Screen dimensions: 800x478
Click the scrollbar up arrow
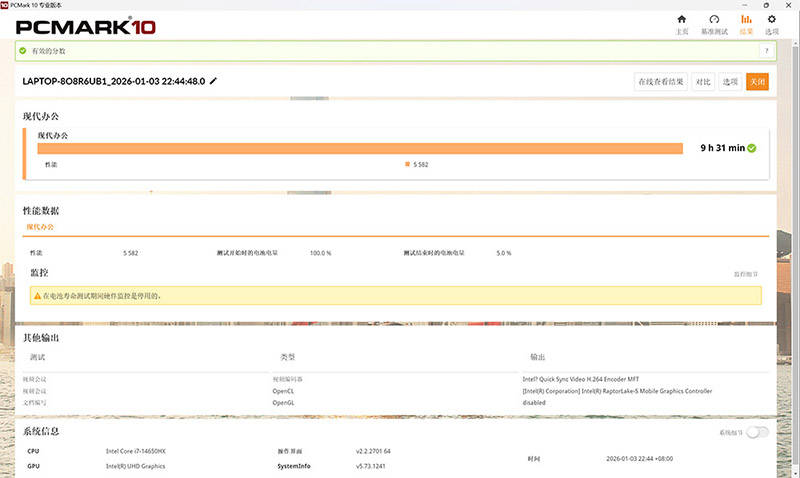tap(795, 43)
